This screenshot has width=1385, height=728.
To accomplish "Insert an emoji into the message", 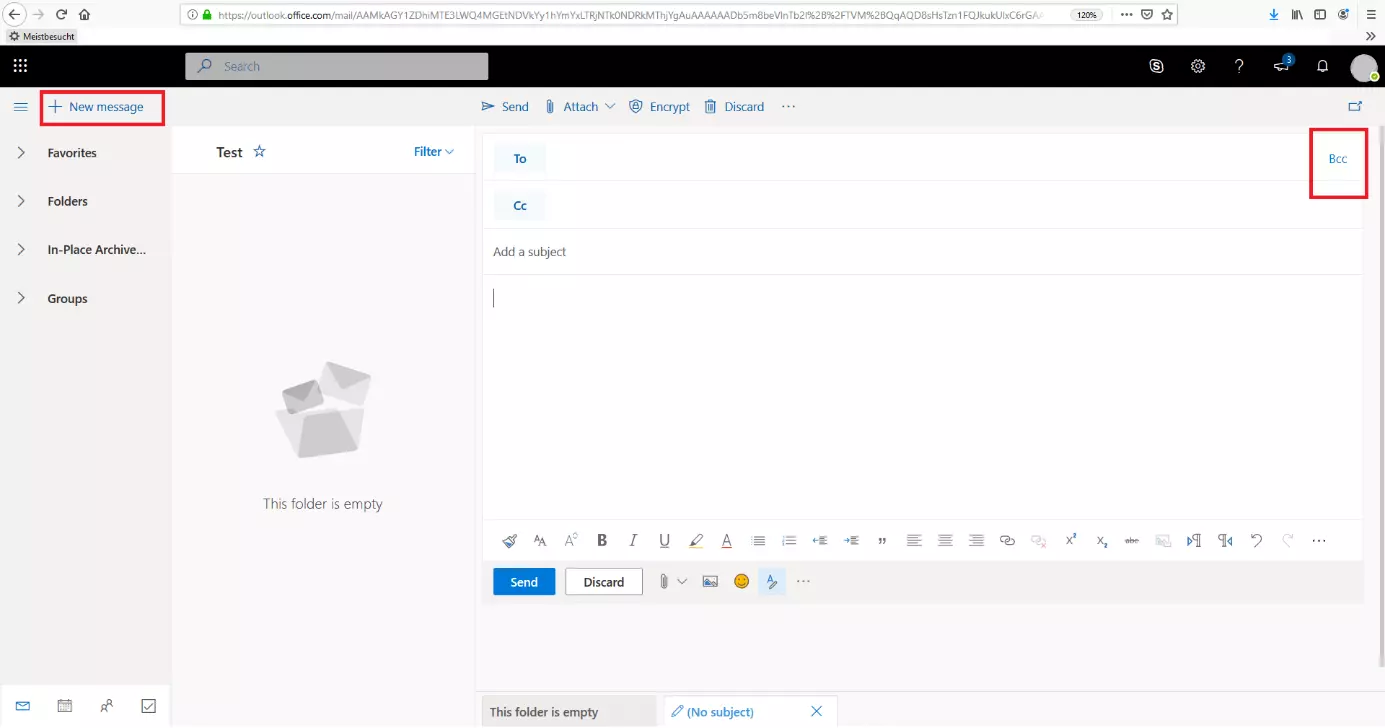I will click(x=741, y=581).
